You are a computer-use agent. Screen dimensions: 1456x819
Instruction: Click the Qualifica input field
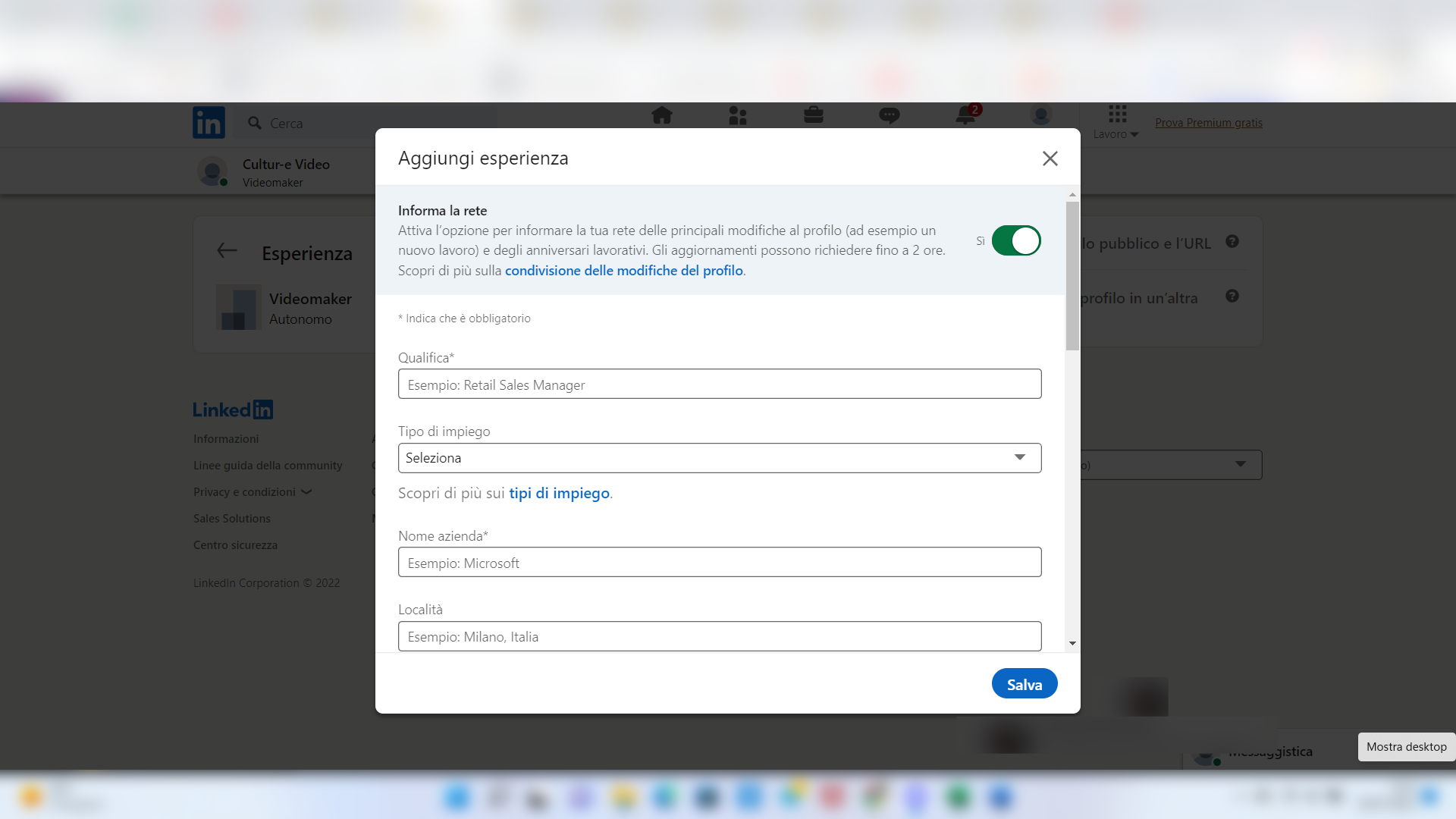(719, 384)
